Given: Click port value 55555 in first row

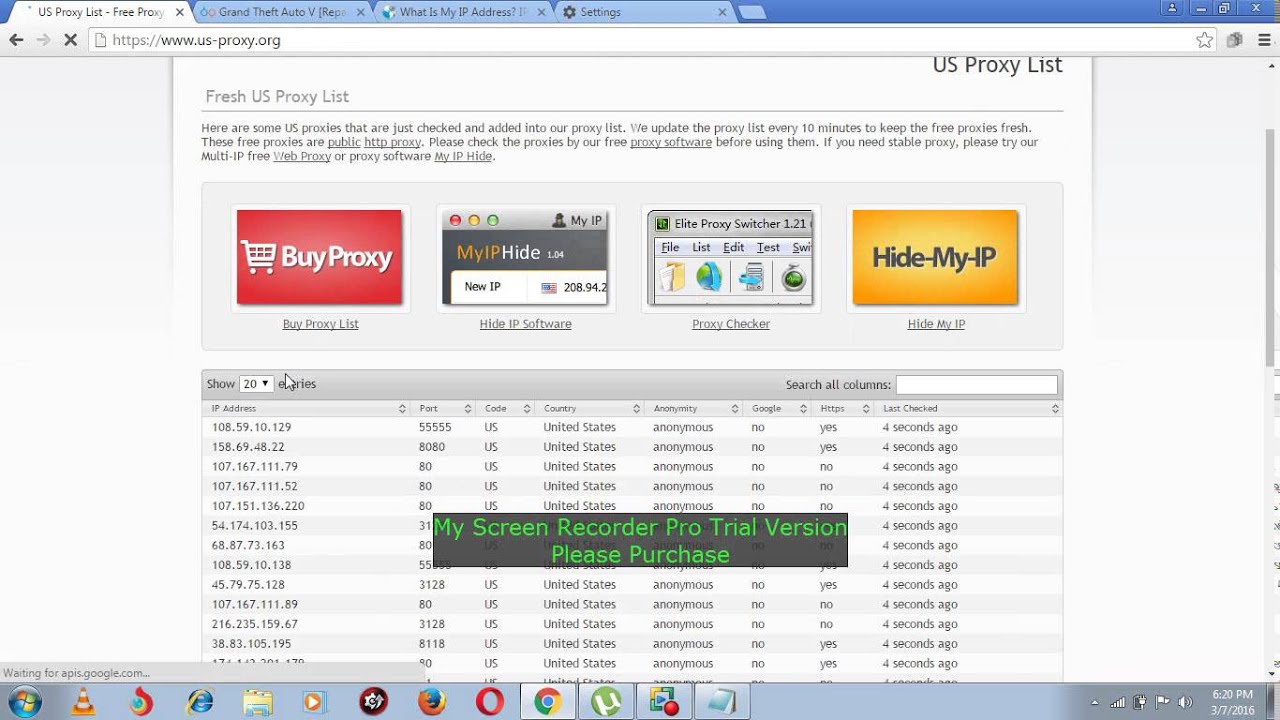Looking at the screenshot, I should click(435, 427).
